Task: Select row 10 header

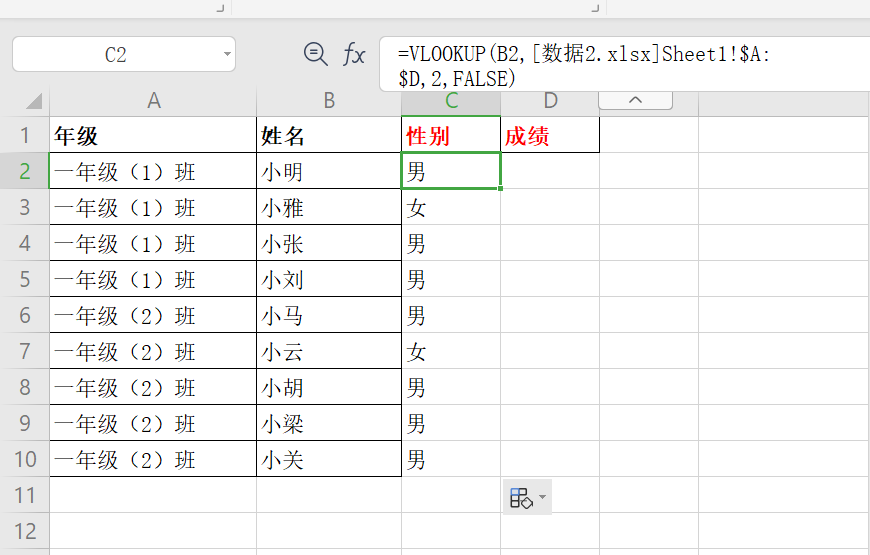Action: (24, 459)
